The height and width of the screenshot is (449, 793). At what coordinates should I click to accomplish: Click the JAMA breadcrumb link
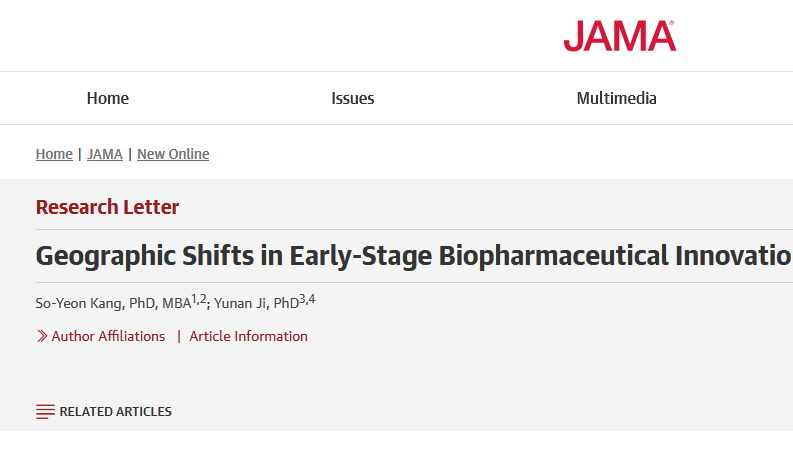point(105,154)
